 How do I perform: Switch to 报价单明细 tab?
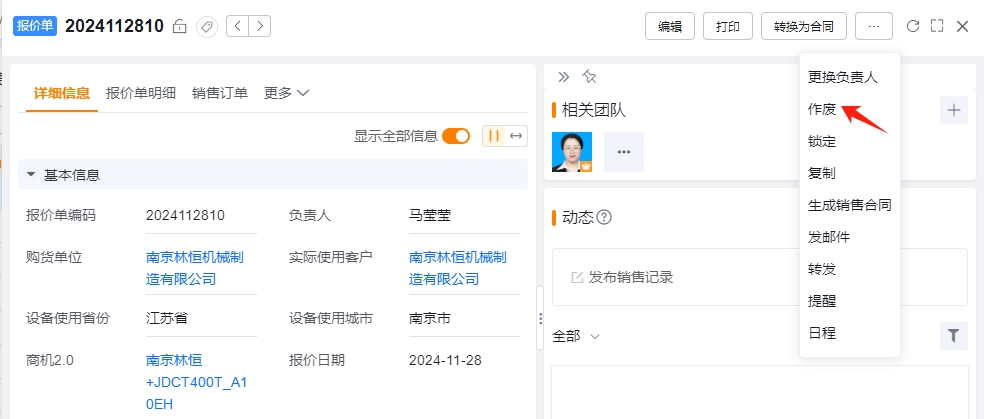click(x=141, y=93)
